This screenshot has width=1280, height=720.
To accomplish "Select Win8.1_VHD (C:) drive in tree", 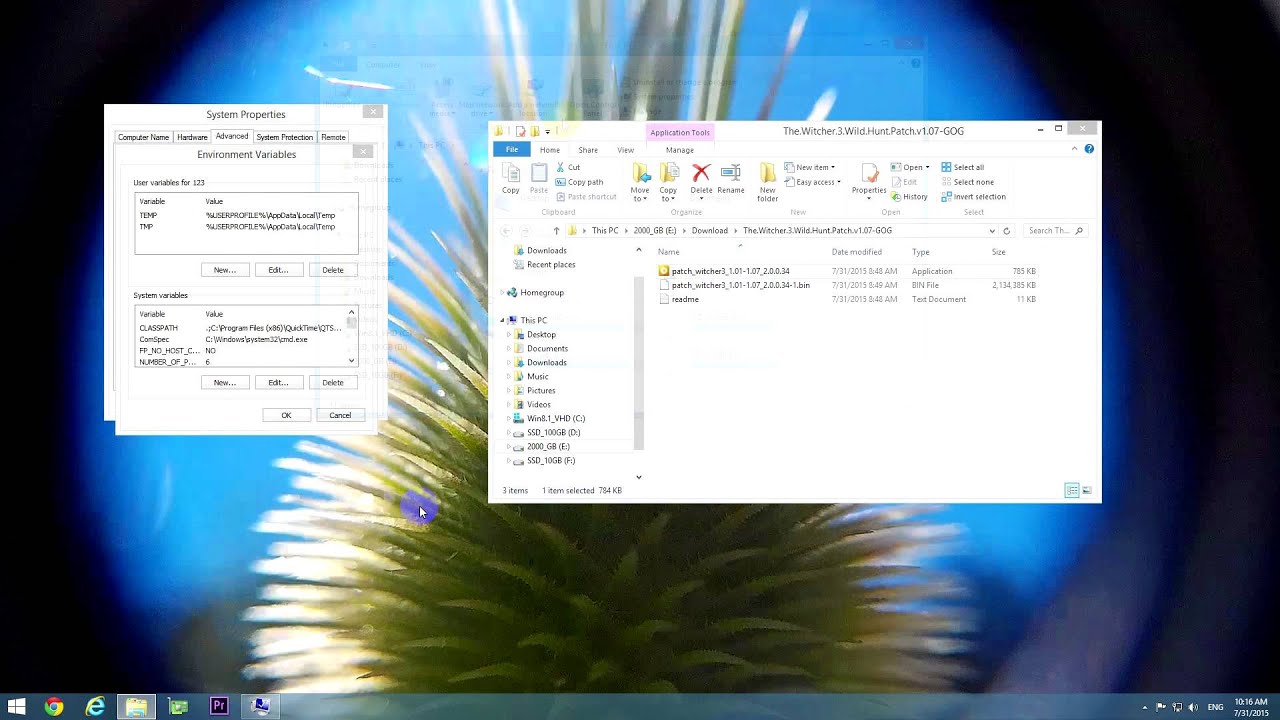I will 555,419.
